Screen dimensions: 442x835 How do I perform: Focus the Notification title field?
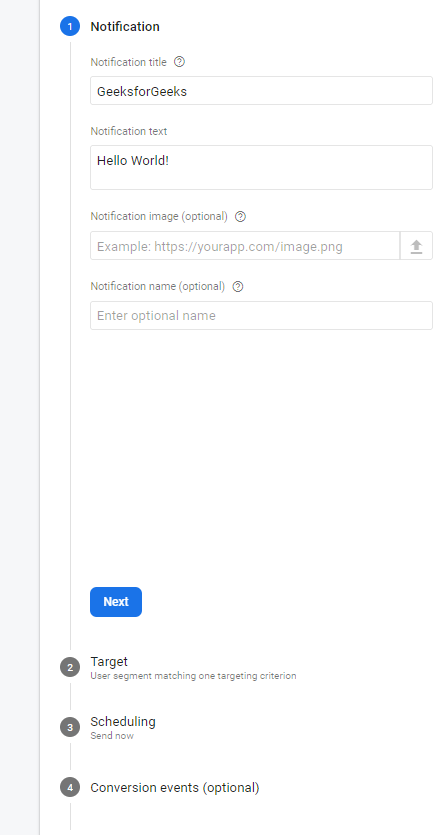click(x=261, y=91)
